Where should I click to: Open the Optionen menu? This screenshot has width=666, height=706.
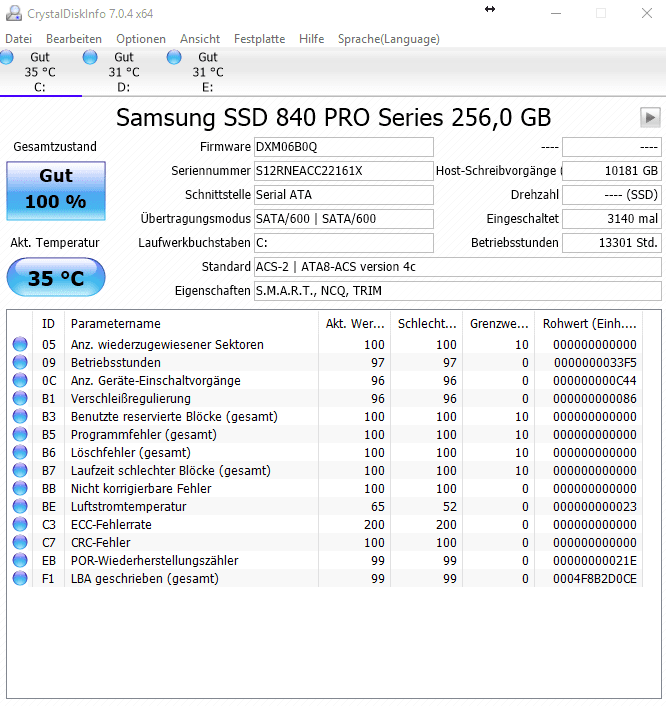[x=141, y=39]
